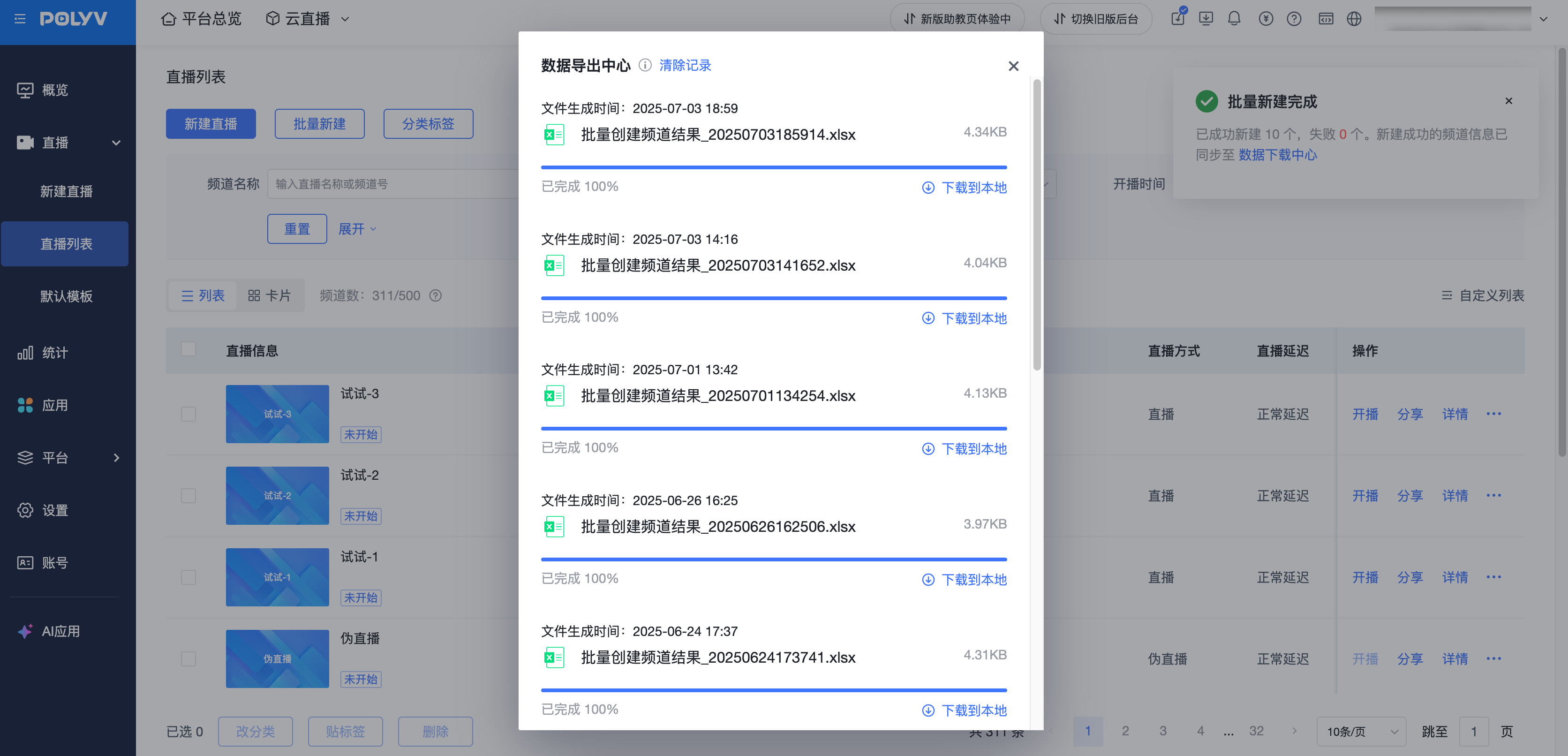Open more actions for 伪直播 row
The width and height of the screenshot is (1568, 756).
(x=1494, y=658)
